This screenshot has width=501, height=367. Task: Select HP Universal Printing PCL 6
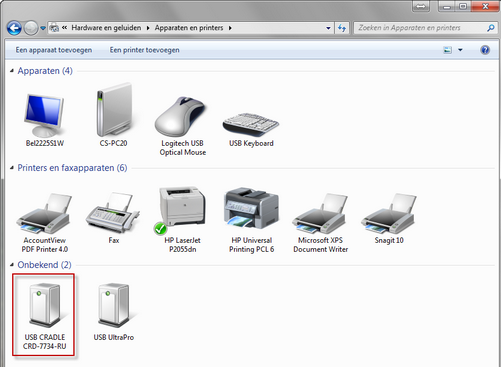251,220
